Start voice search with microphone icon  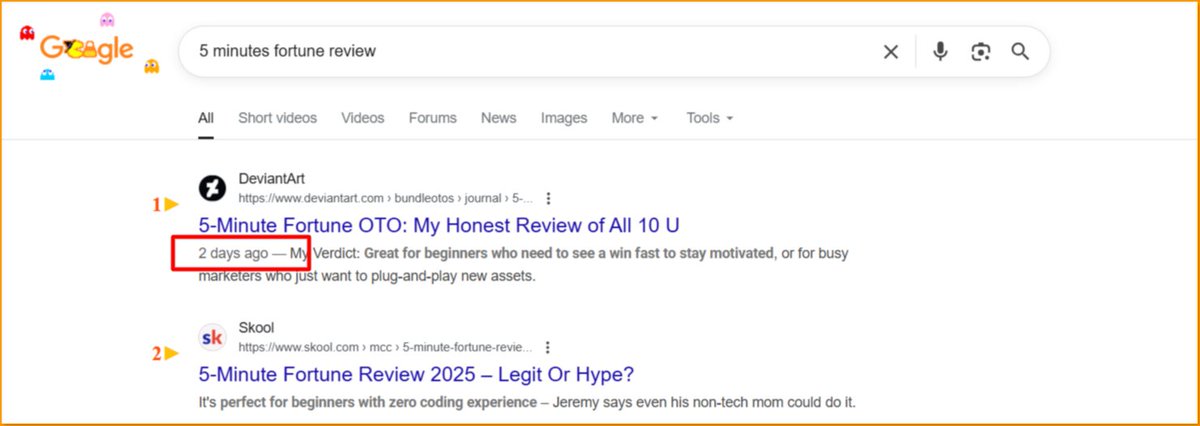coord(940,52)
